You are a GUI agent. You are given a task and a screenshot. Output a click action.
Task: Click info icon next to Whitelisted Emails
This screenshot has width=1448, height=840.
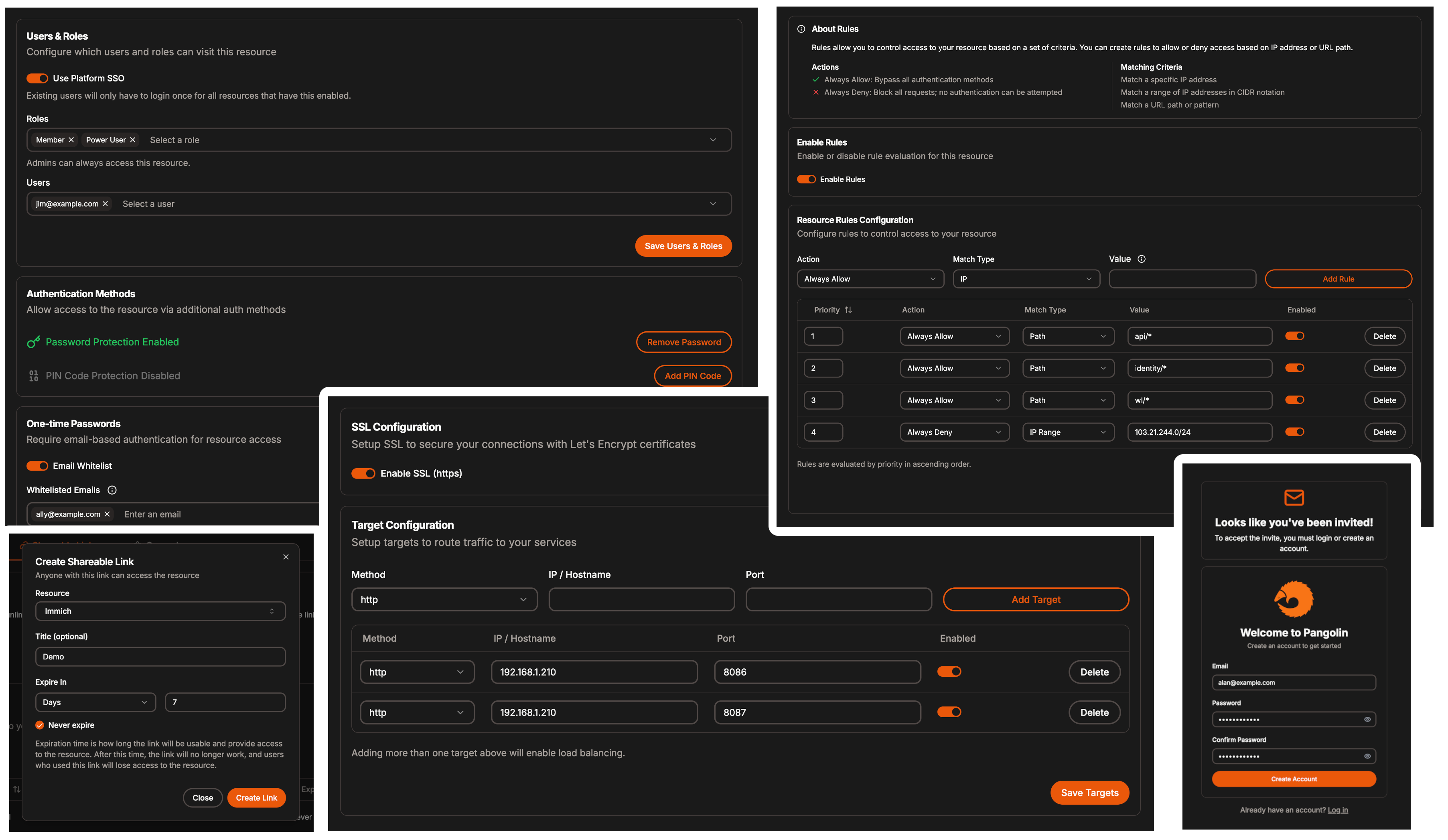click(112, 490)
